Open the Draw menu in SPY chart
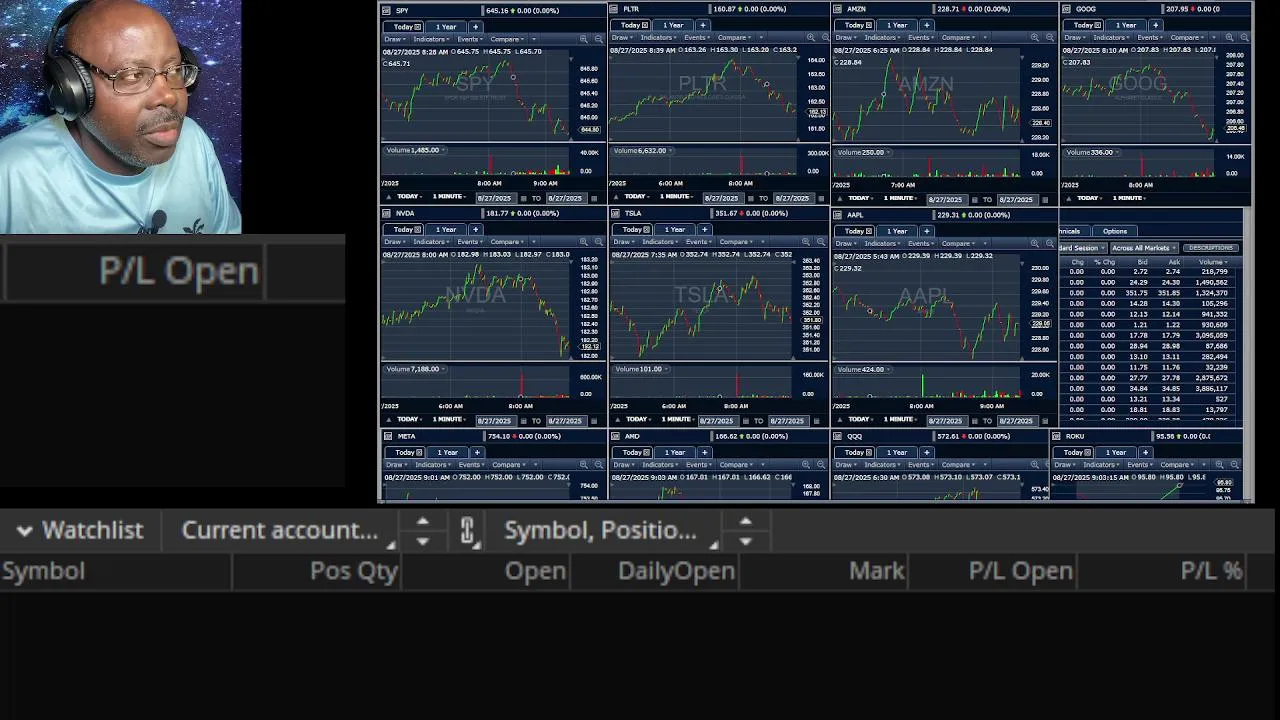This screenshot has height=720, width=1280. pos(396,39)
